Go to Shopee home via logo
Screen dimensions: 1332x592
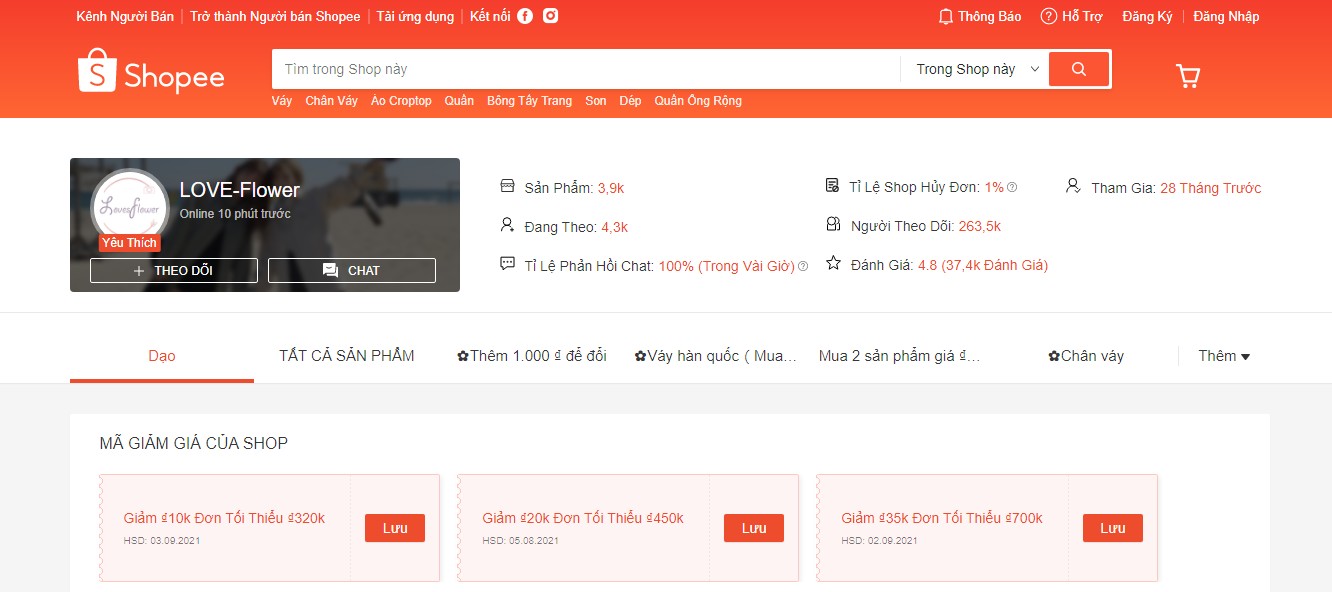(151, 72)
